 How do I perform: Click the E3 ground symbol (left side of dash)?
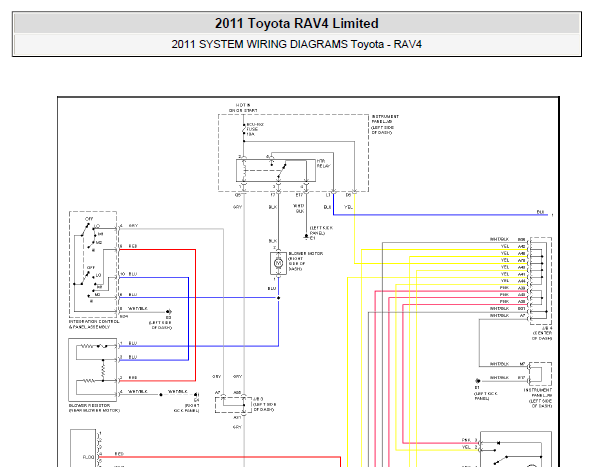(169, 312)
